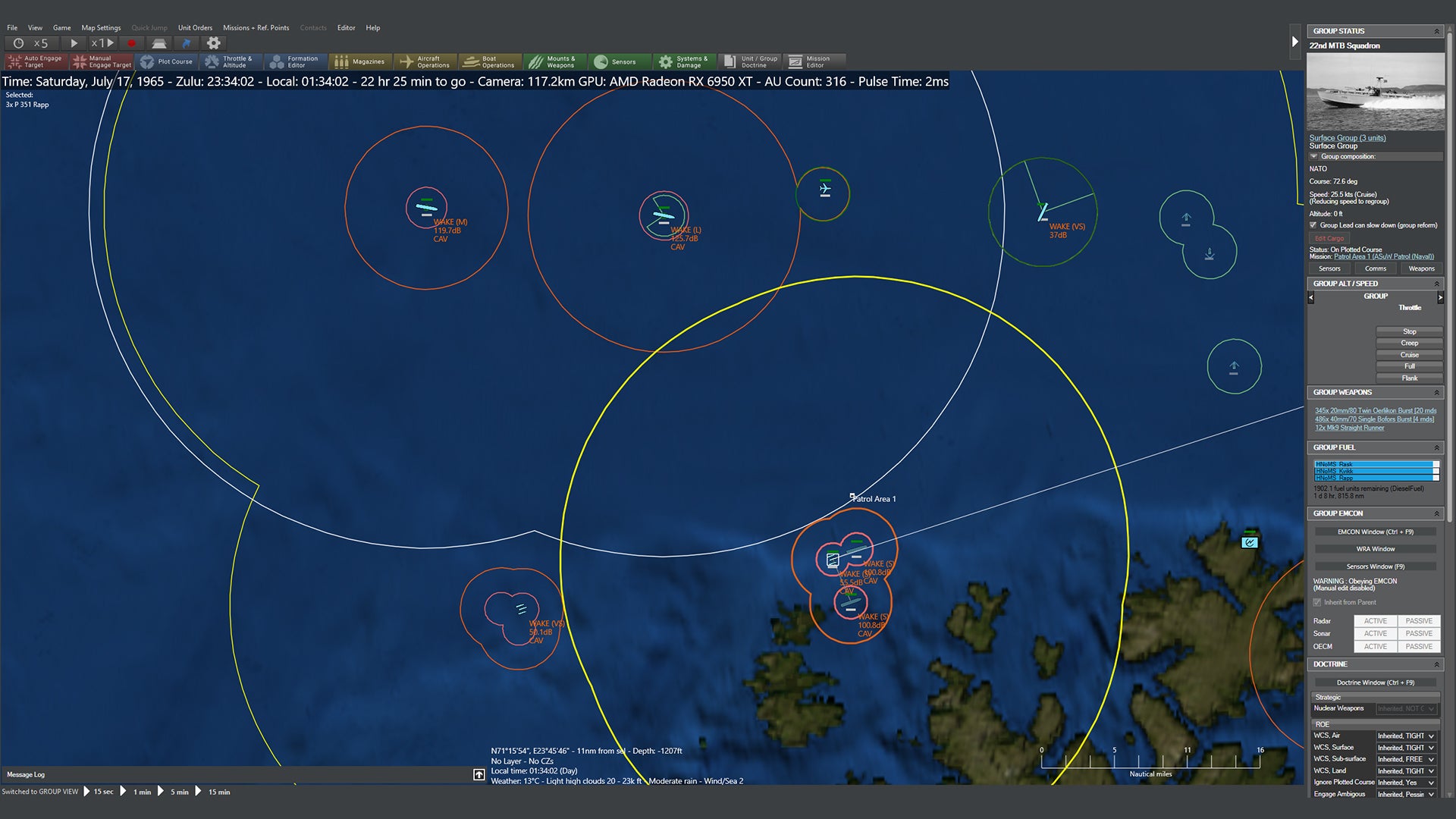Open the Unit Orders menu

tap(195, 27)
